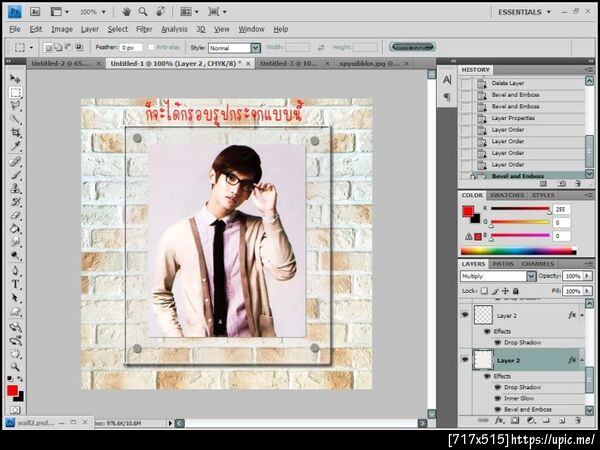The width and height of the screenshot is (600, 450).
Task: Click the Rotate View tool in the top bar
Action: click(160, 12)
